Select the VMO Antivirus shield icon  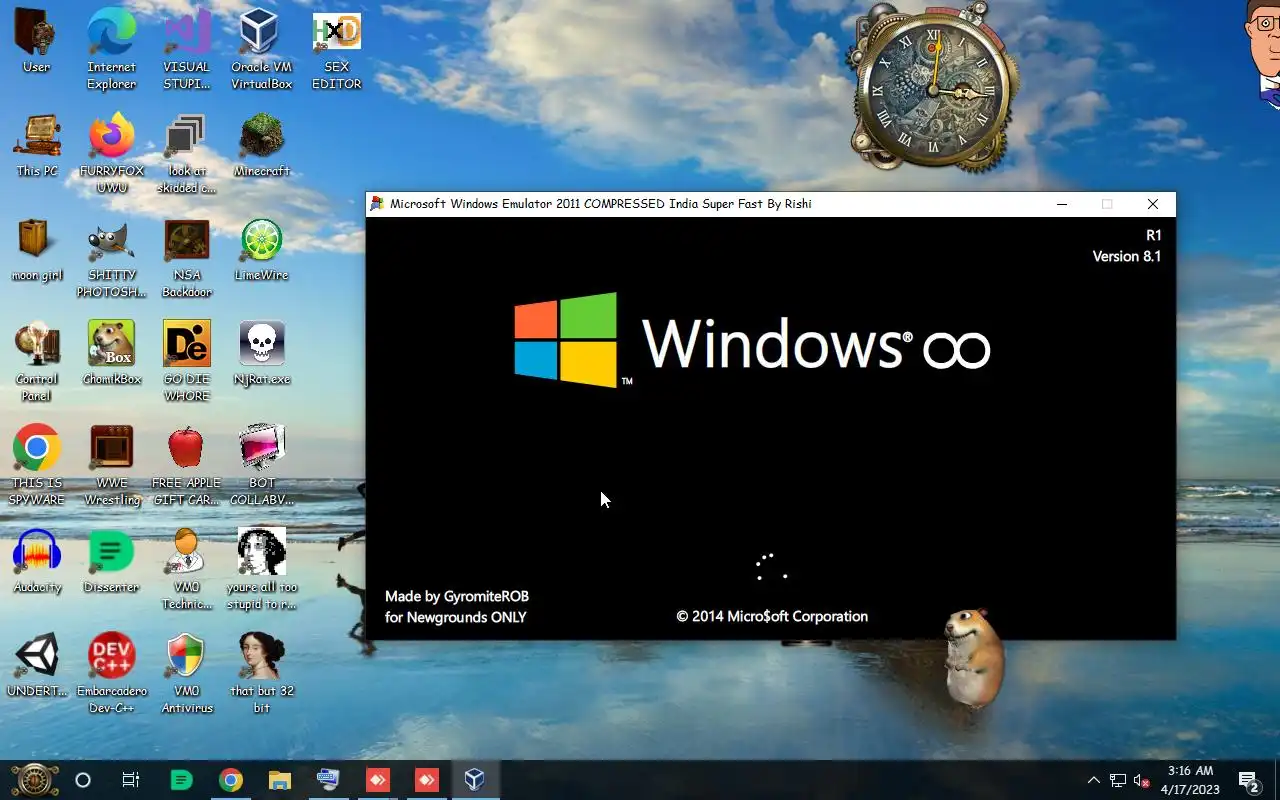[x=187, y=674]
